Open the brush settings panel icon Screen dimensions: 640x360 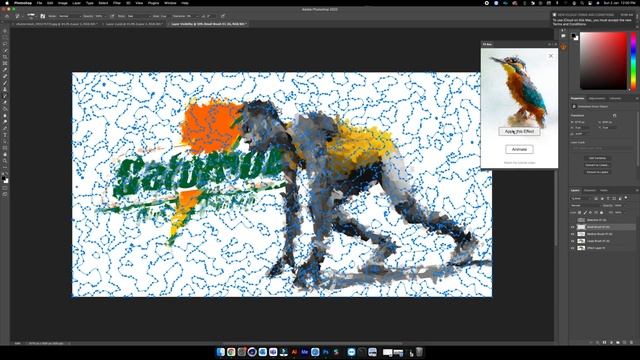42,16
